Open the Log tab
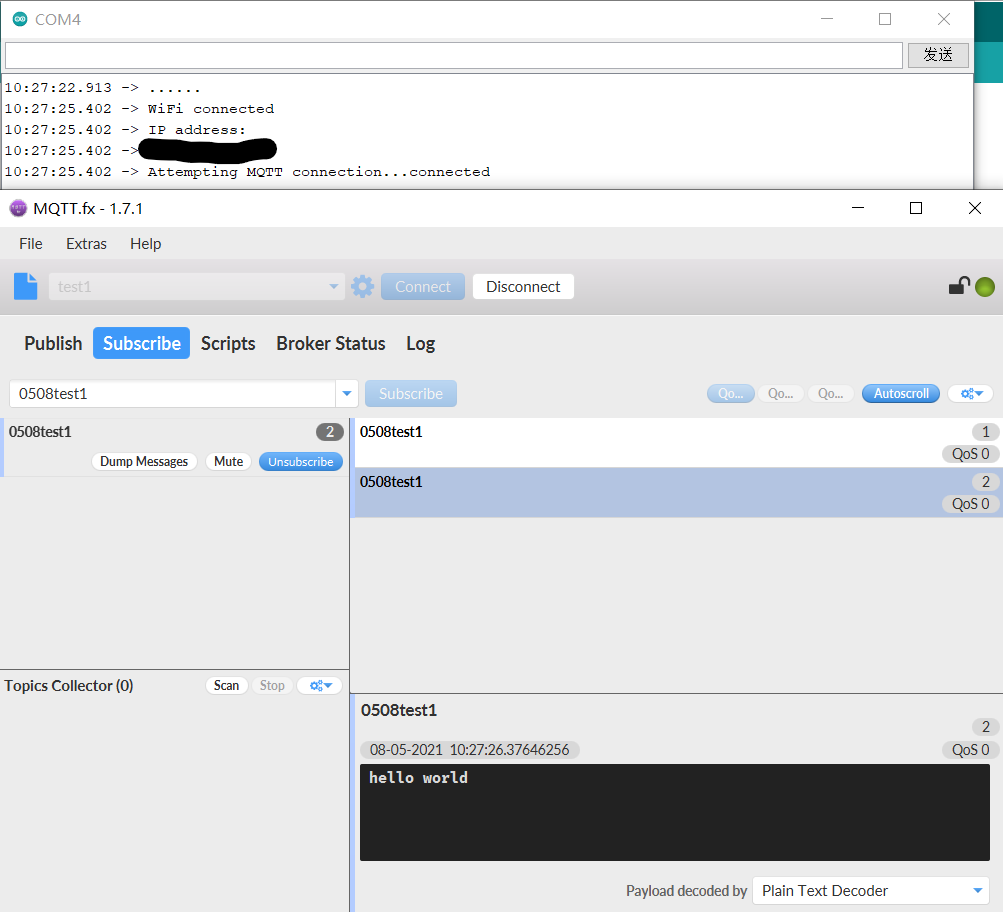Viewport: 1003px width, 912px height. point(420,343)
